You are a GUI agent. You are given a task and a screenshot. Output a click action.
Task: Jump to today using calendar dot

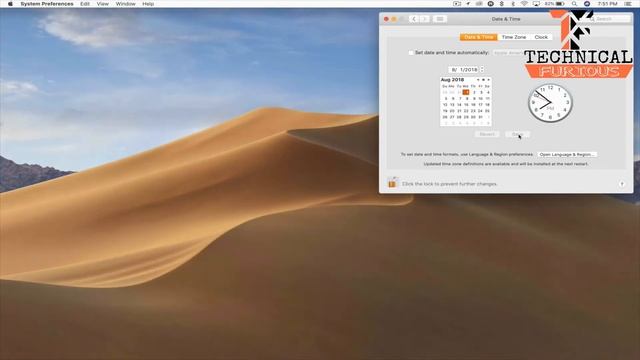click(x=483, y=80)
